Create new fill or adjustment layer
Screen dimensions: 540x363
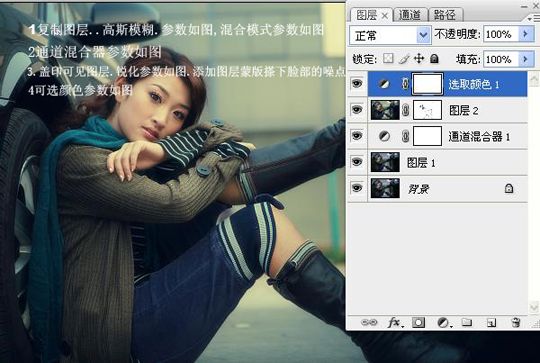point(444,322)
